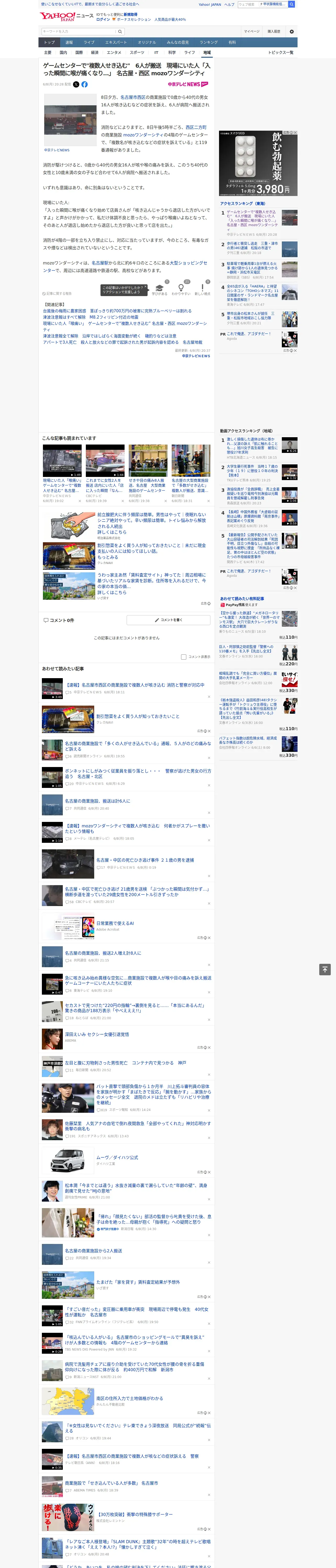Select 国内 category
This screenshot has width=336, height=1568.
[63, 52]
